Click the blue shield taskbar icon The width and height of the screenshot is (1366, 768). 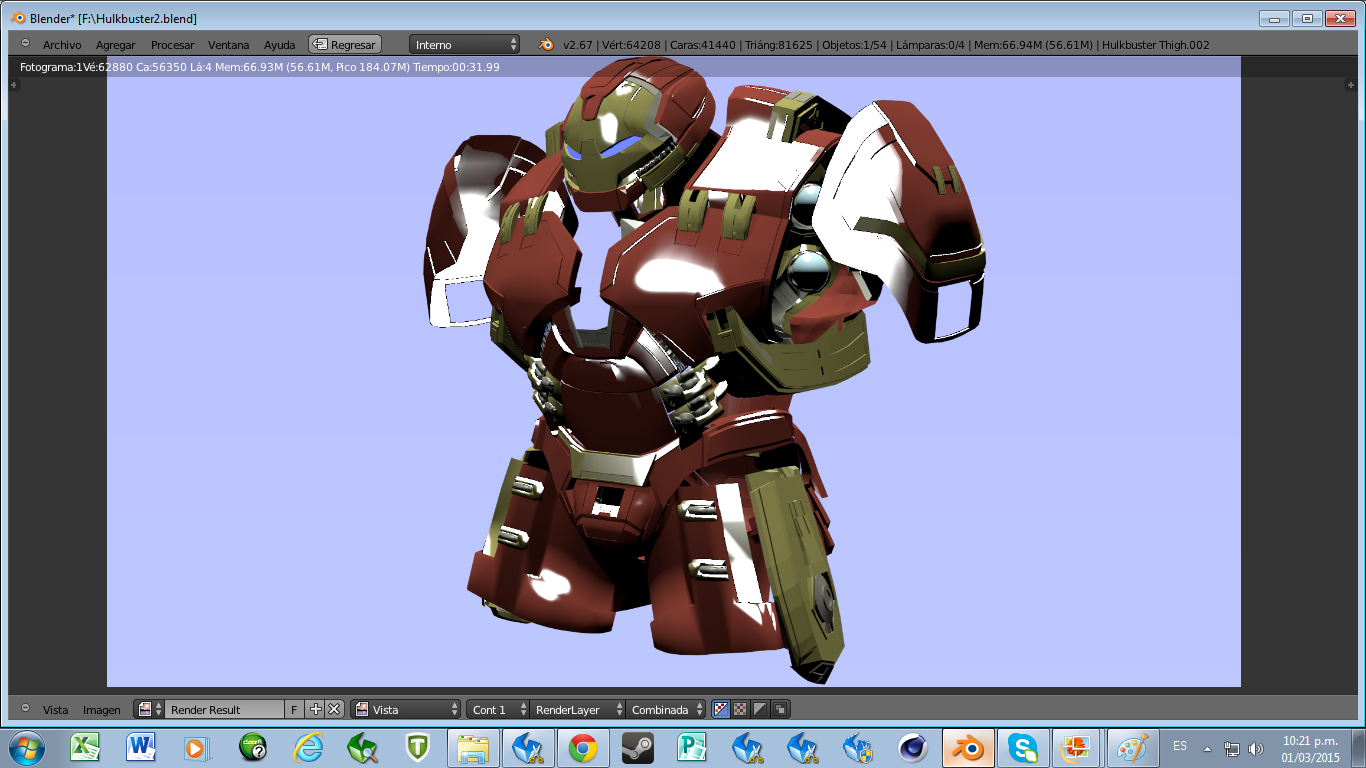[858, 748]
